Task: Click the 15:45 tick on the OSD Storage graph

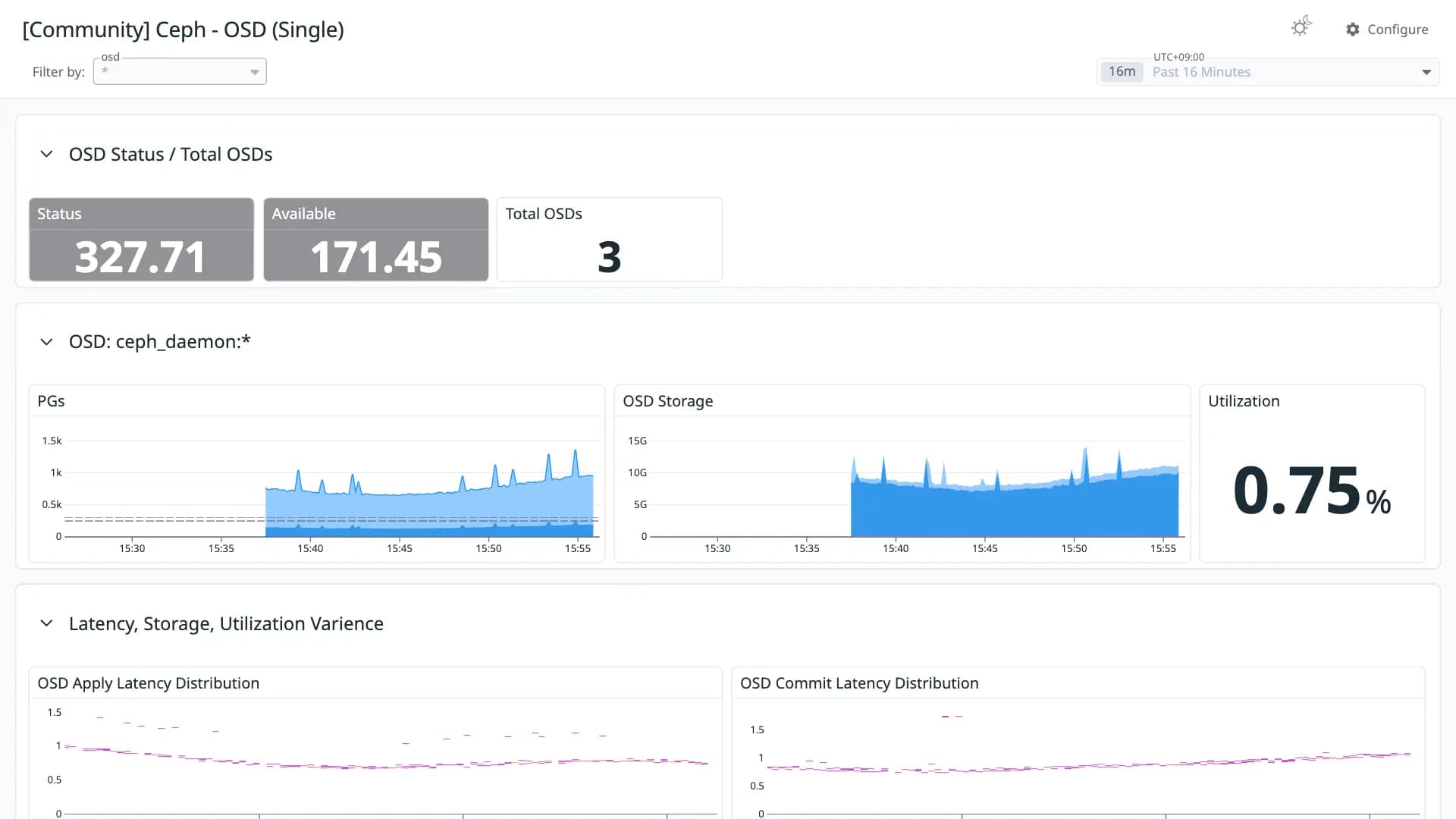Action: click(985, 548)
